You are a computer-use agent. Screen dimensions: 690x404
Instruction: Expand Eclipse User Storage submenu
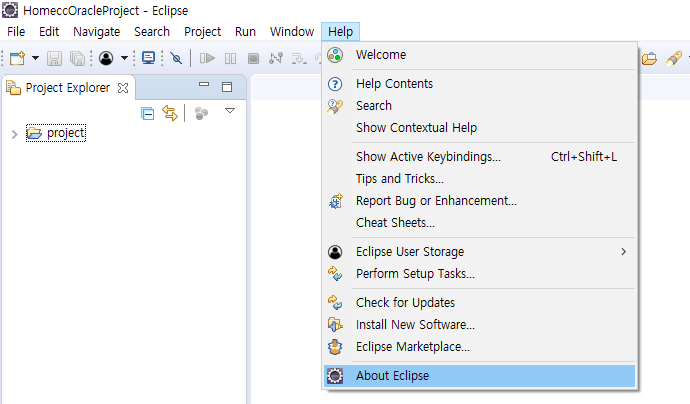pos(479,252)
